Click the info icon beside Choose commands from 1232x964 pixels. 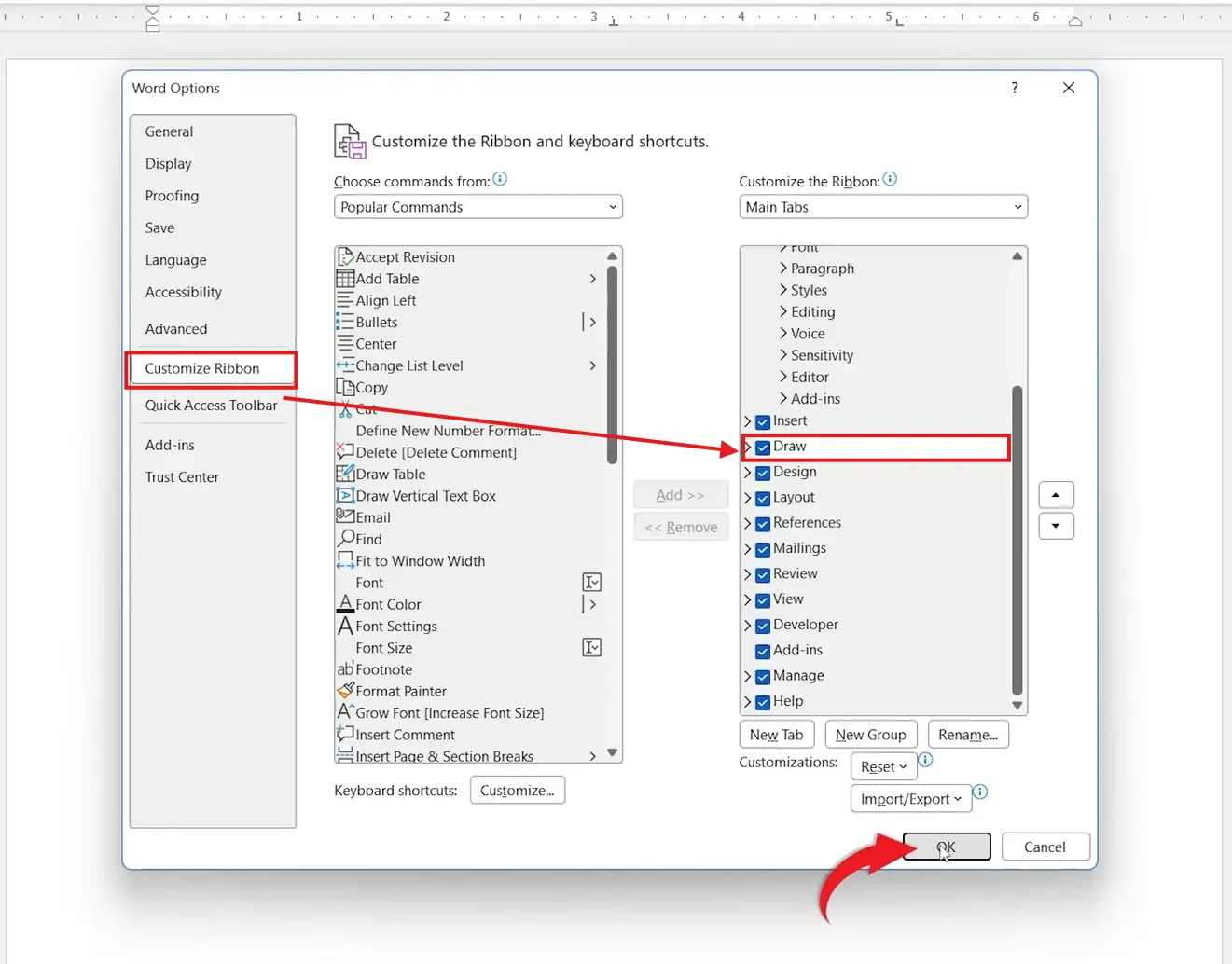point(500,179)
